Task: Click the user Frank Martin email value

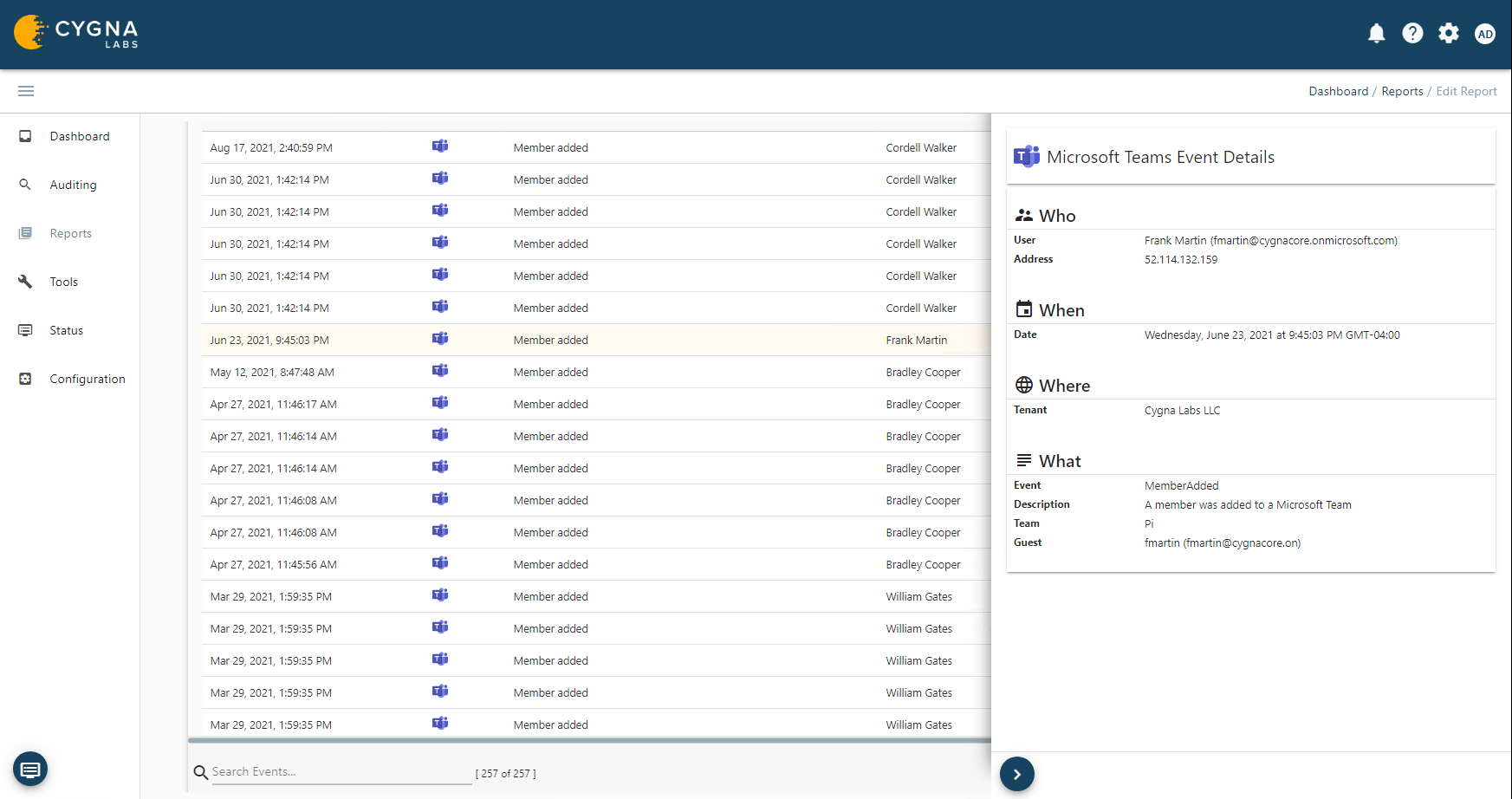Action: 1271,240
